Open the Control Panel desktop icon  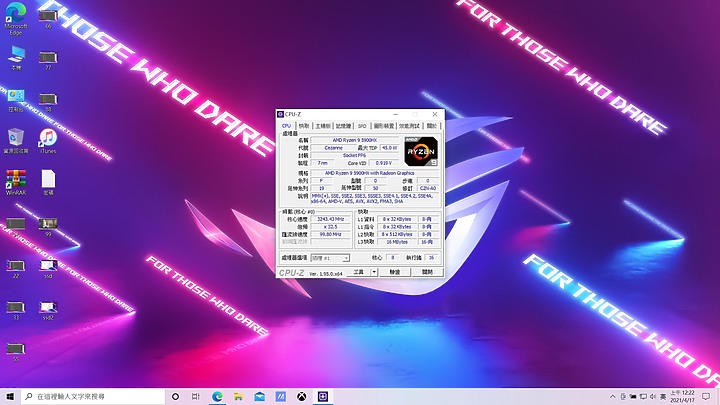click(x=16, y=100)
